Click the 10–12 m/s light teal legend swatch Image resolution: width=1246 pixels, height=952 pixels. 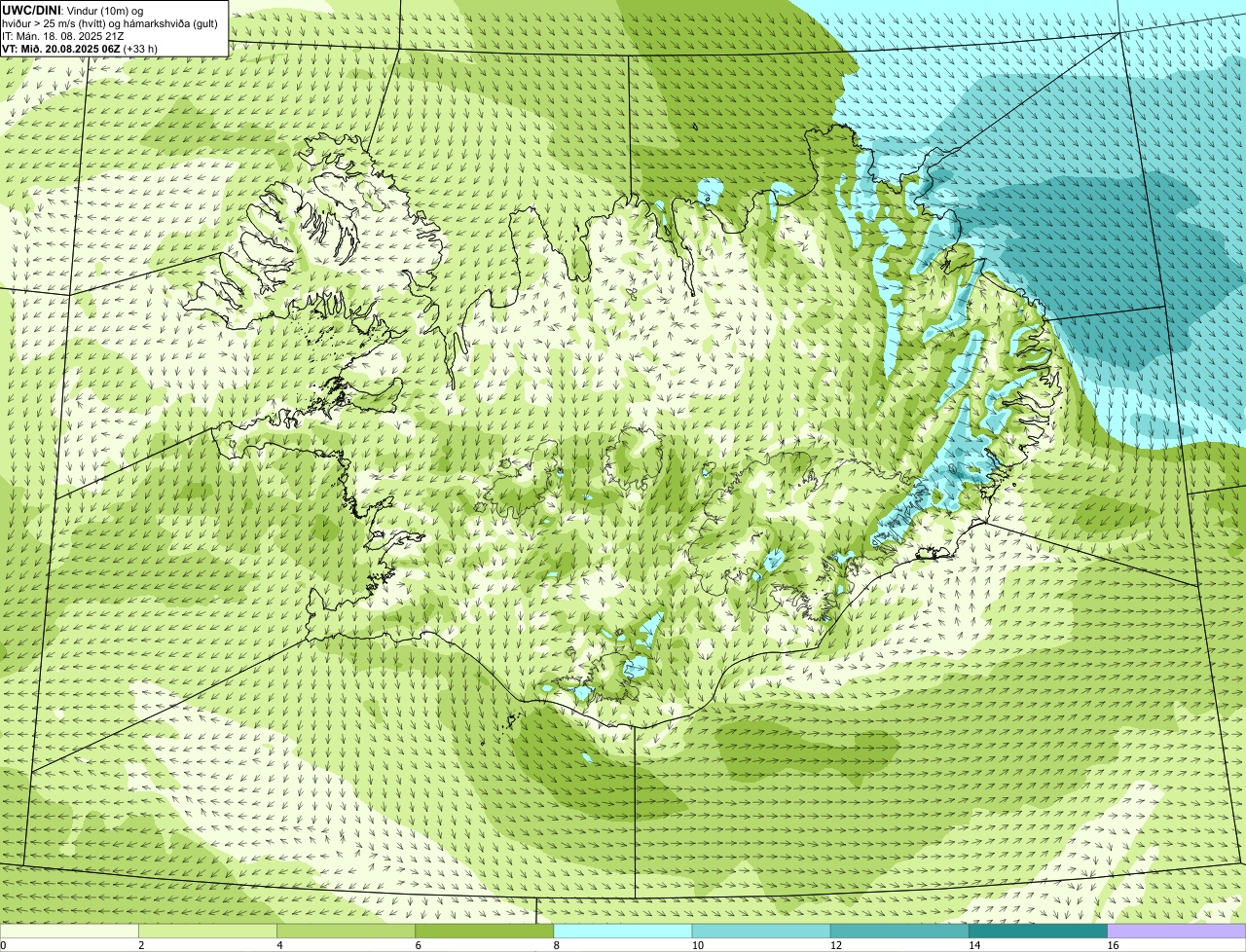(761, 932)
